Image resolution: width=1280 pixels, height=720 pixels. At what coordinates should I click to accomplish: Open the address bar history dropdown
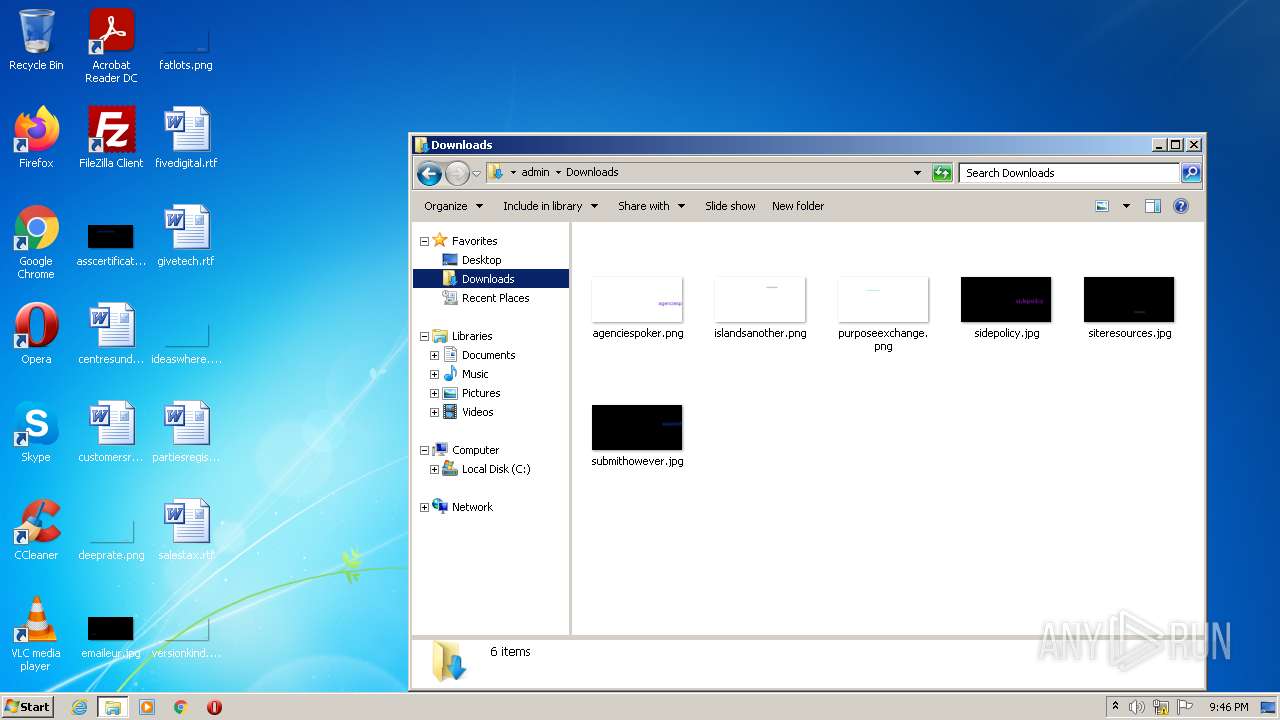pos(917,173)
